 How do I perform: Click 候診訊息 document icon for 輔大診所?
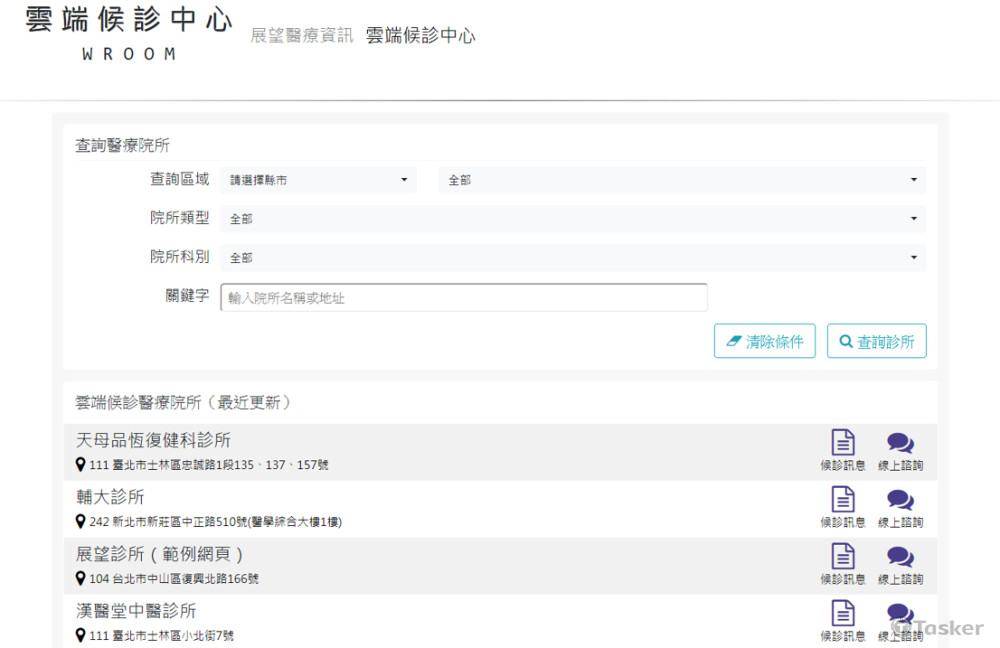click(x=843, y=500)
